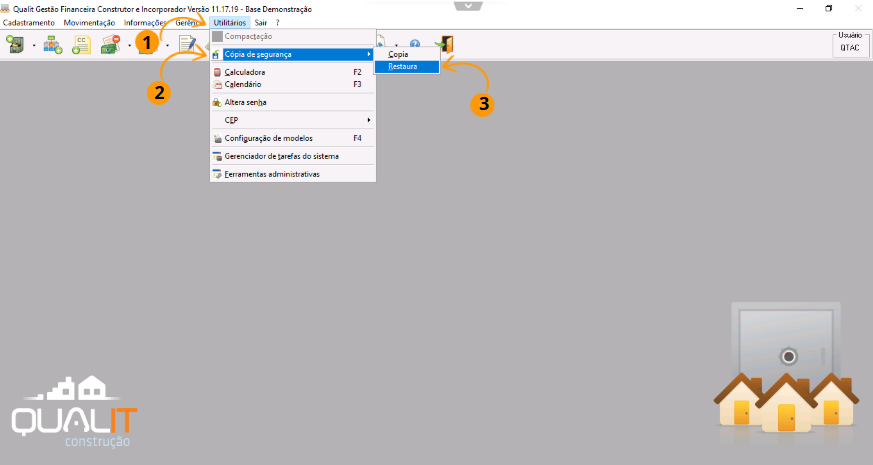Screen dimensions: 873x465
Task: Click the QTAC user field
Action: pos(850,48)
